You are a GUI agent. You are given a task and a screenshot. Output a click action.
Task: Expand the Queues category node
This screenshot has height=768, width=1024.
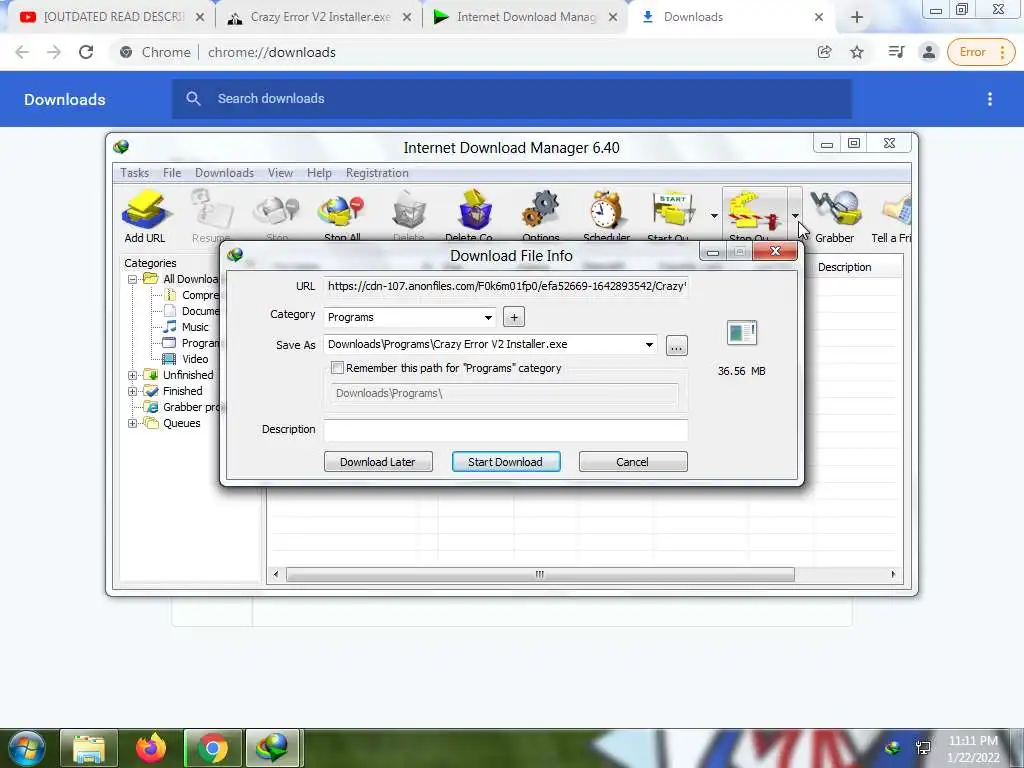click(x=133, y=423)
